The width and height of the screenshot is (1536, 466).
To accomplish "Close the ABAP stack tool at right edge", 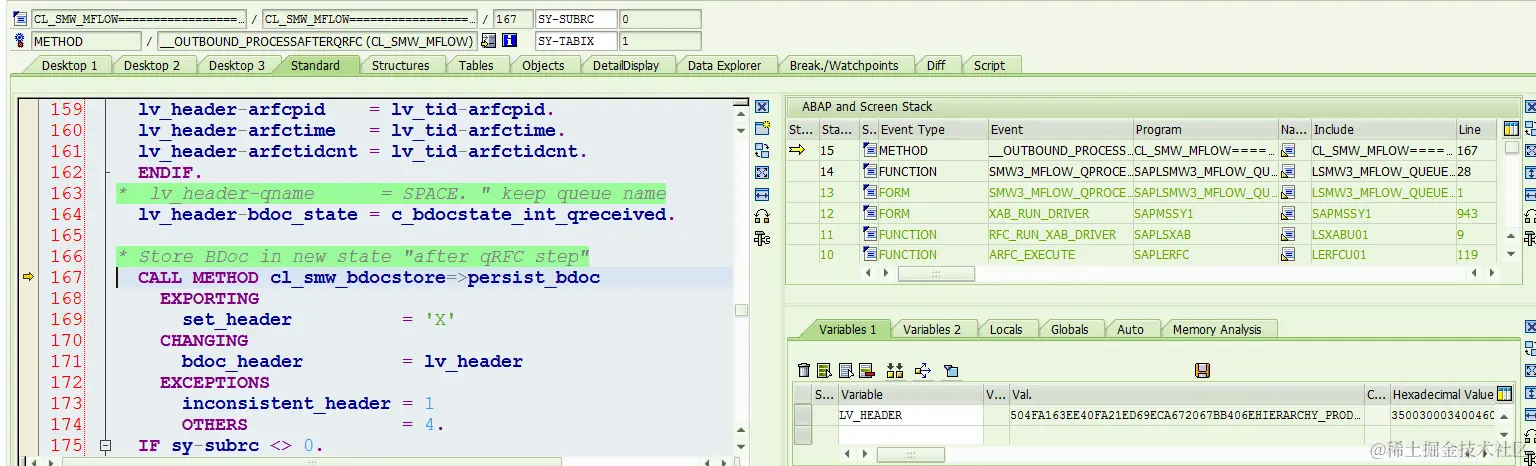I will [x=1530, y=107].
